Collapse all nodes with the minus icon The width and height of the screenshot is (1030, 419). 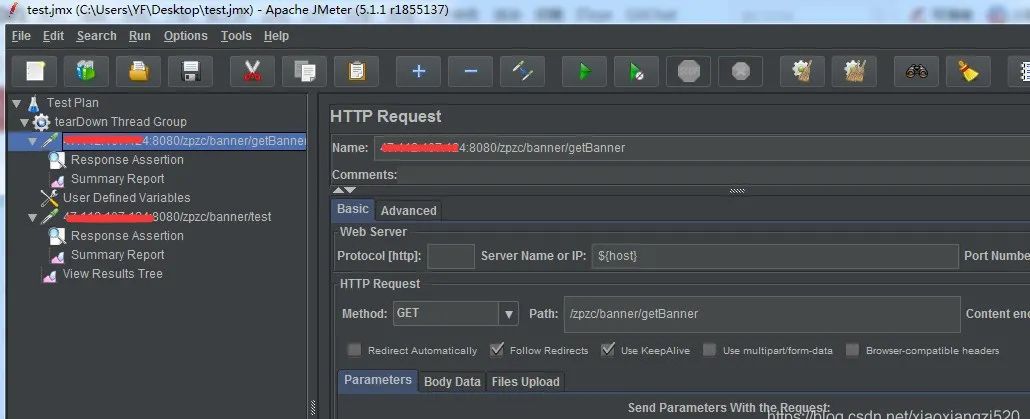pos(470,71)
